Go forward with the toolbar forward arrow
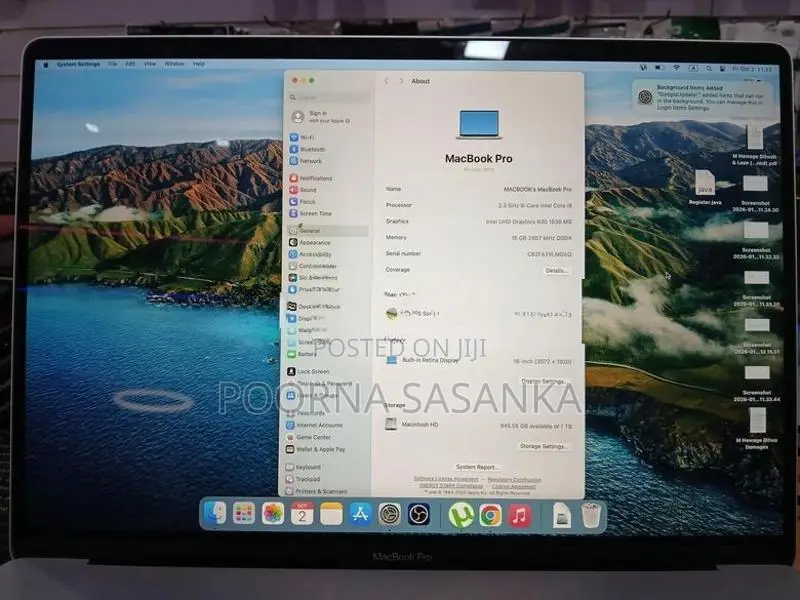The width and height of the screenshot is (800, 600). (x=401, y=81)
